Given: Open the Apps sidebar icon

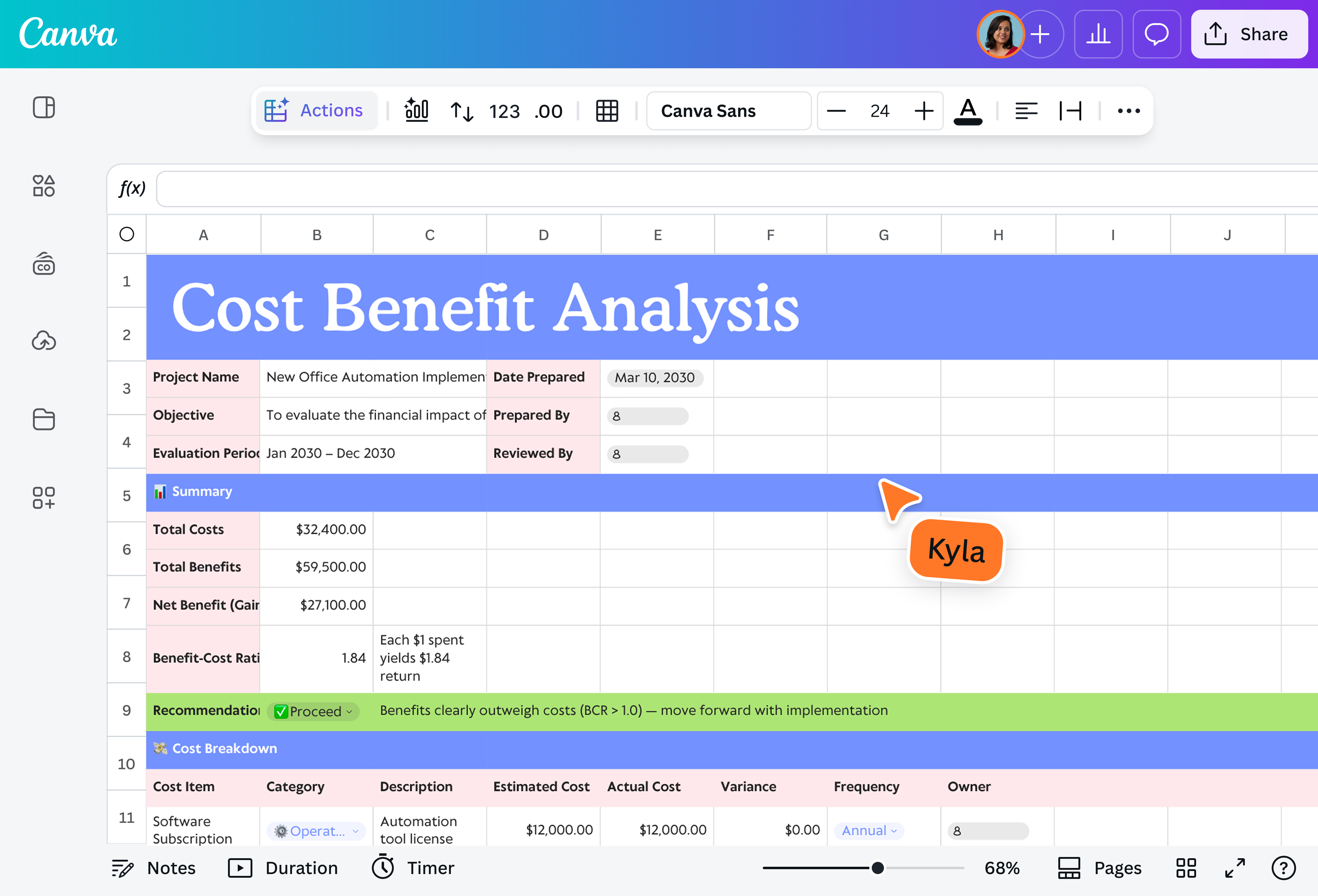Looking at the screenshot, I should click(x=44, y=497).
